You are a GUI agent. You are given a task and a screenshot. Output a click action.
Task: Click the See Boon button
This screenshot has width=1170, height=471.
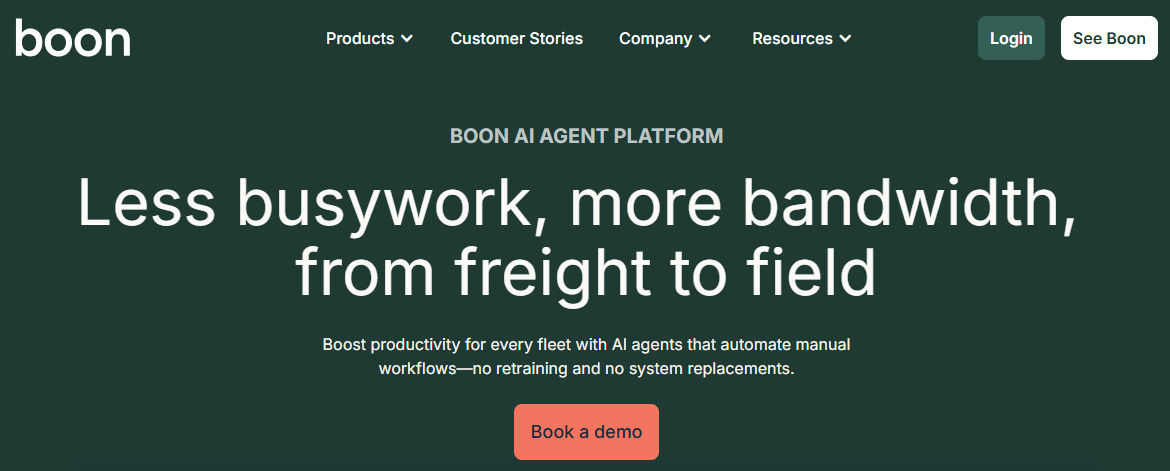pos(1109,38)
